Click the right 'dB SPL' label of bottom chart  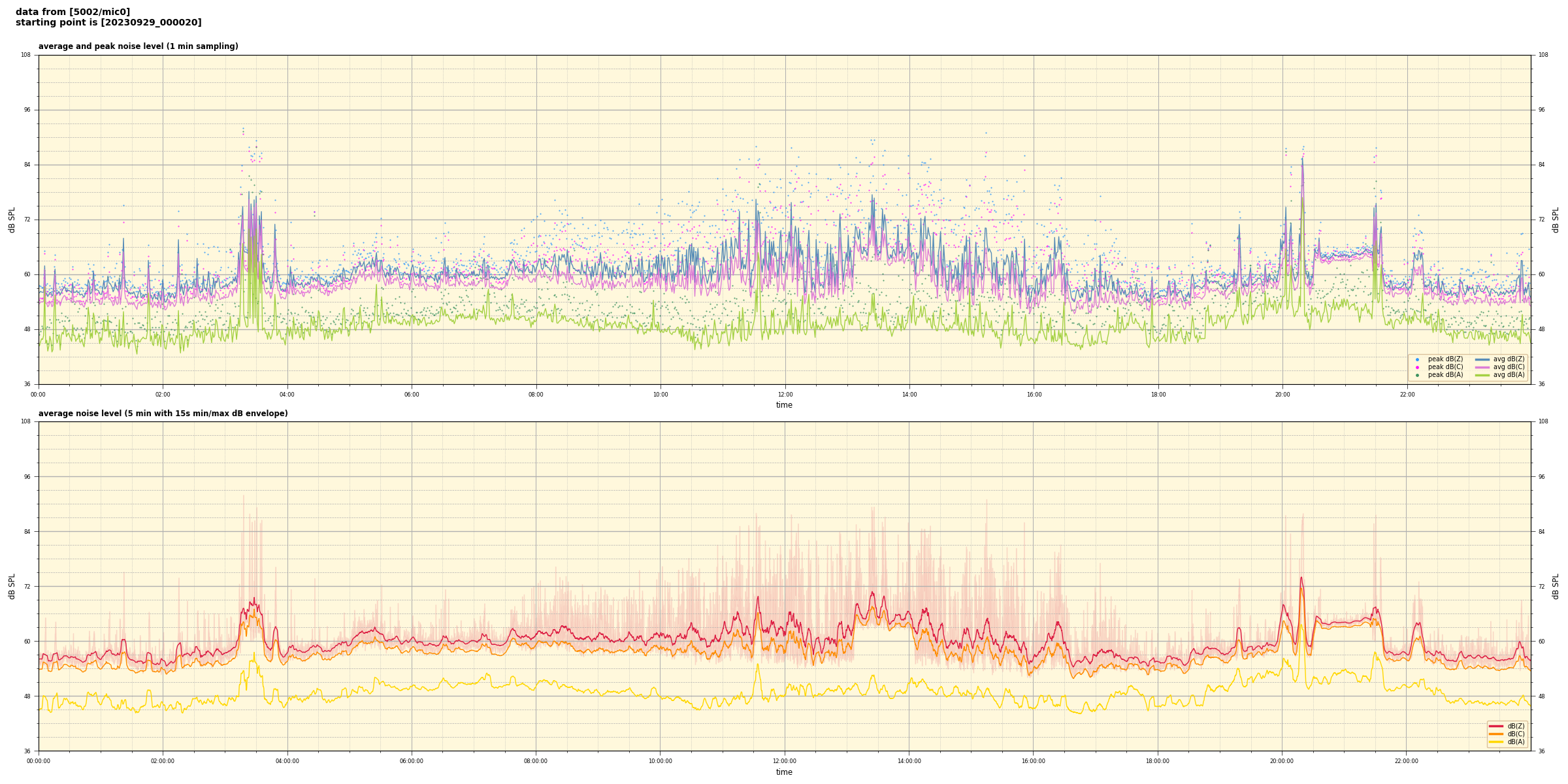coord(1556,586)
